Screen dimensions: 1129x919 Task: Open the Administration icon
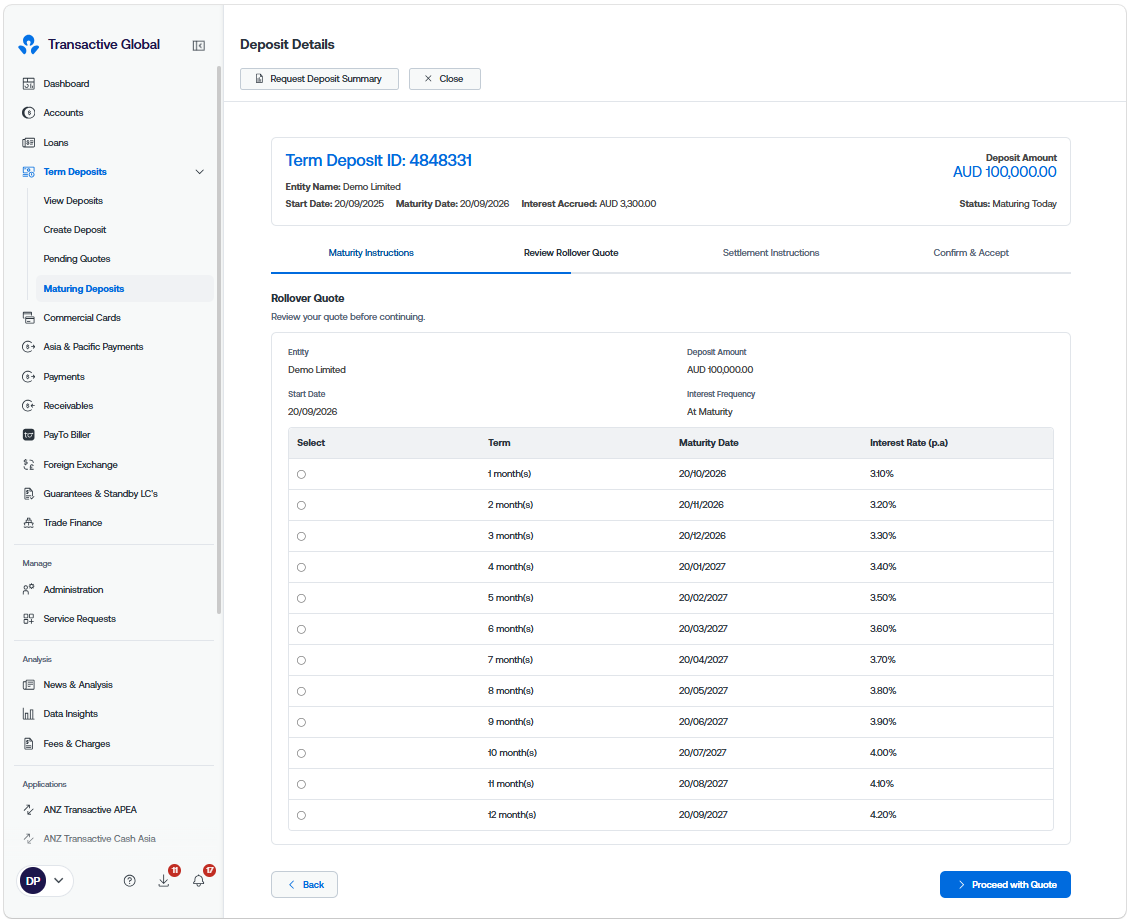pyautogui.click(x=29, y=590)
